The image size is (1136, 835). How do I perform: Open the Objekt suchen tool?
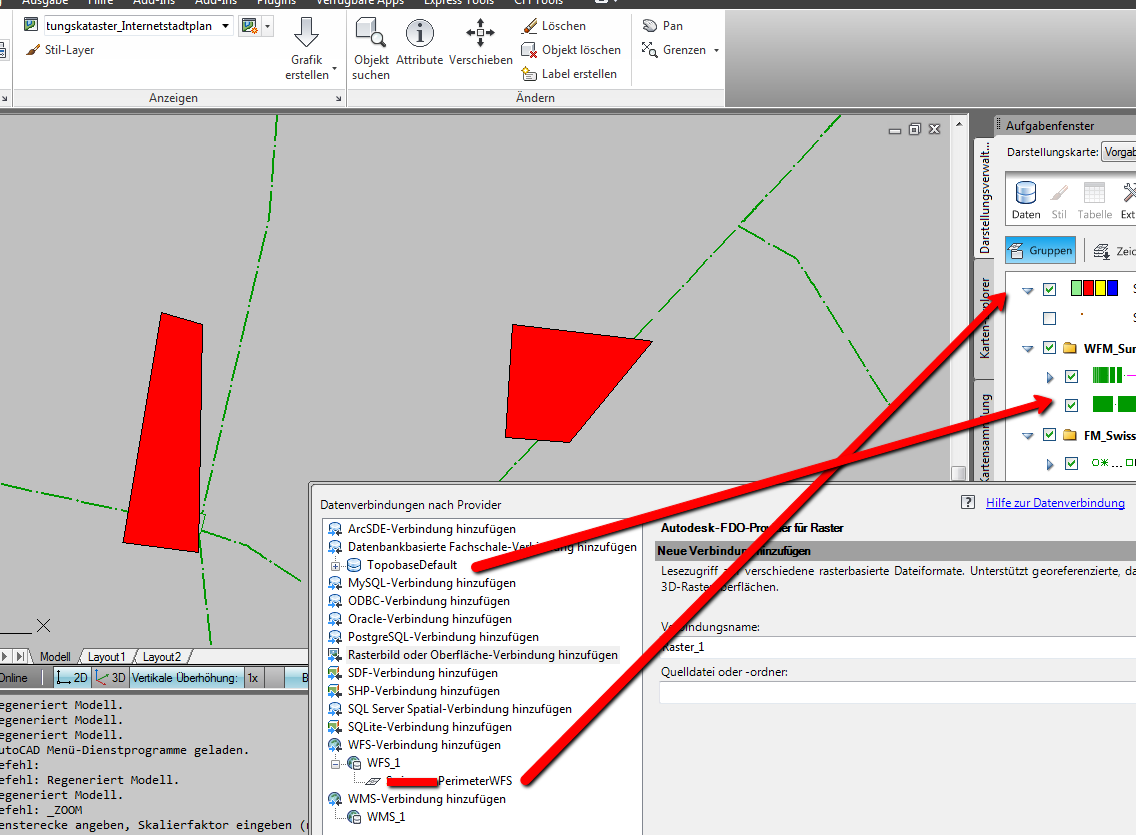point(371,49)
